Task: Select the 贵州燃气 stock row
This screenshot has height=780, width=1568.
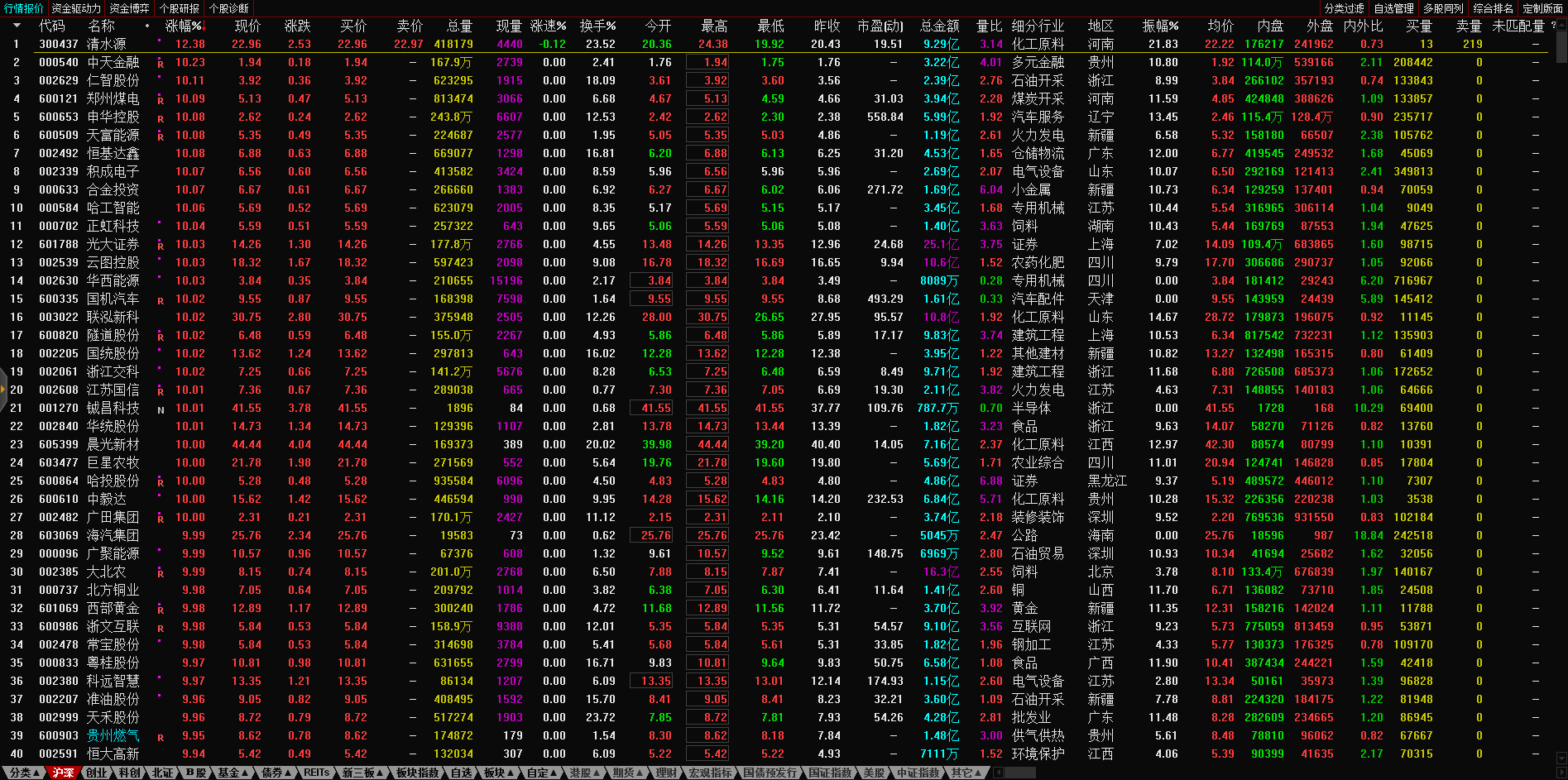Action: click(x=113, y=735)
